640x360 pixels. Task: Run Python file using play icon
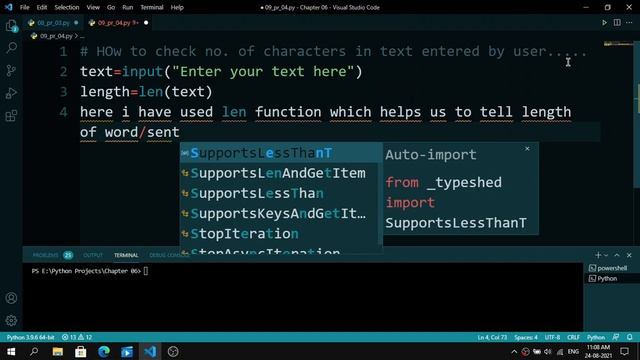[x=604, y=23]
